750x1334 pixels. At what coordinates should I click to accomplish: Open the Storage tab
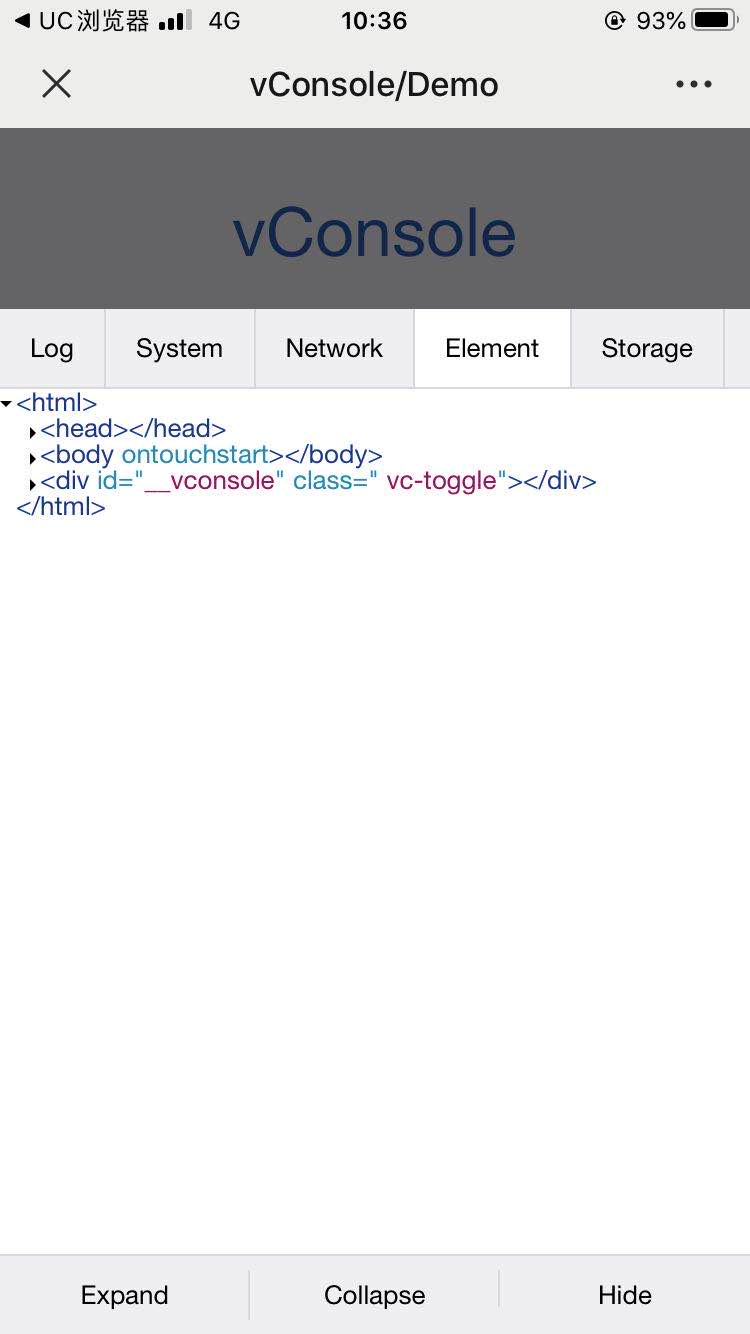647,348
